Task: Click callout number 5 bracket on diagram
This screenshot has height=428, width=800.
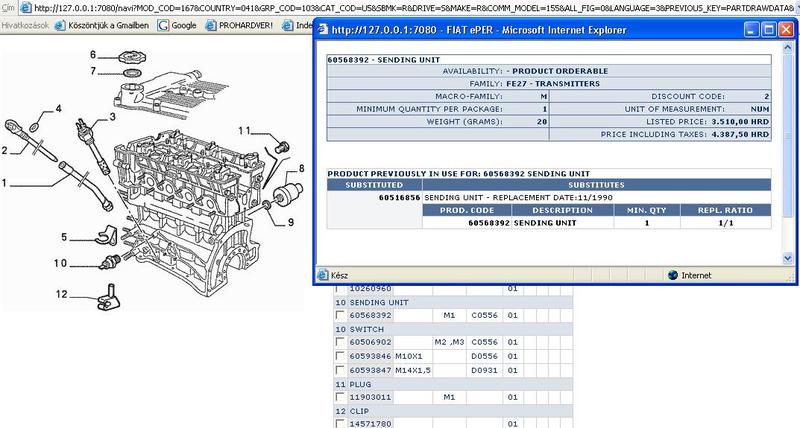Action: point(64,237)
